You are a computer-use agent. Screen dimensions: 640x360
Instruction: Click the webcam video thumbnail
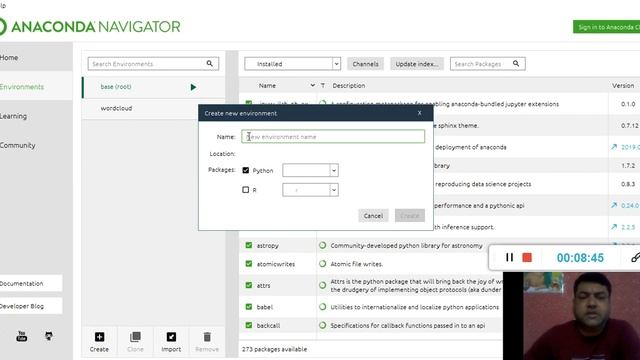pyautogui.click(x=571, y=316)
